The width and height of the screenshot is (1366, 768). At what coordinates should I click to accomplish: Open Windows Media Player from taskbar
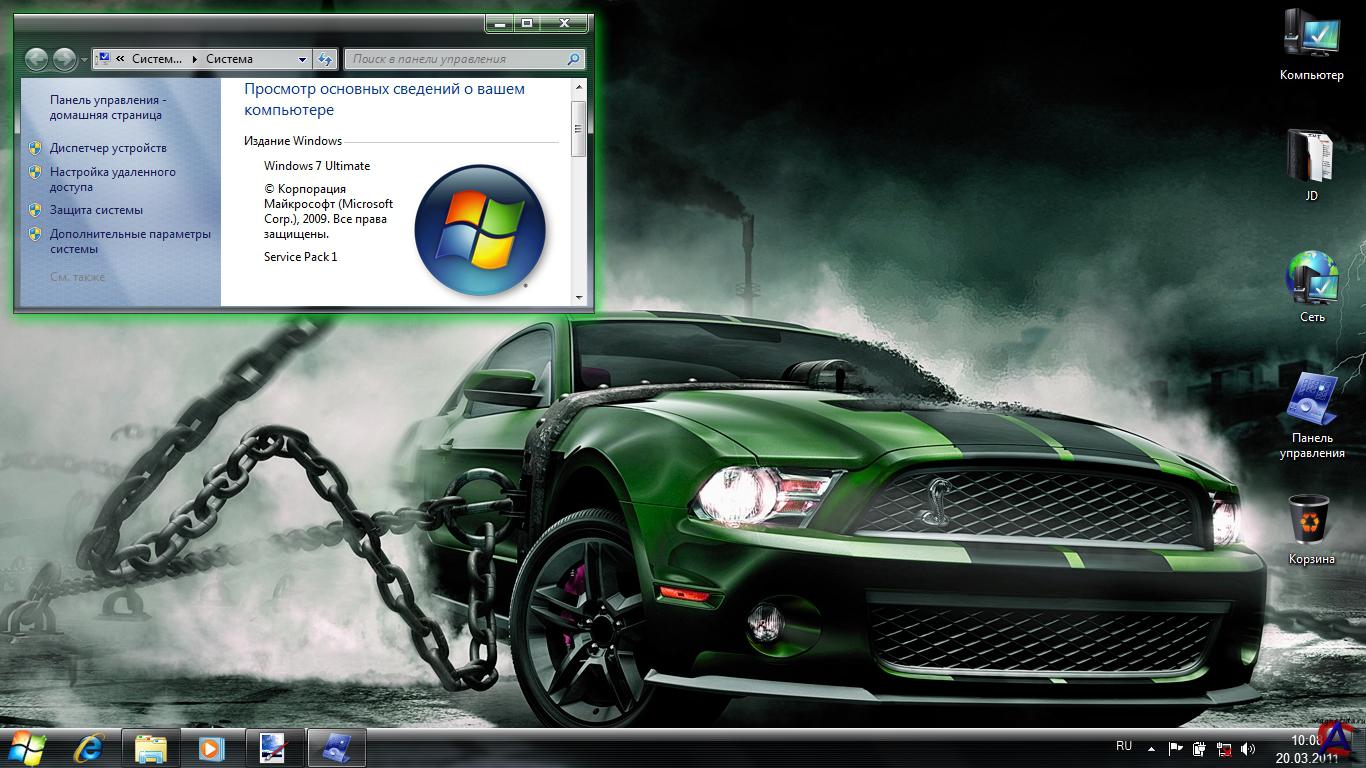click(211, 747)
